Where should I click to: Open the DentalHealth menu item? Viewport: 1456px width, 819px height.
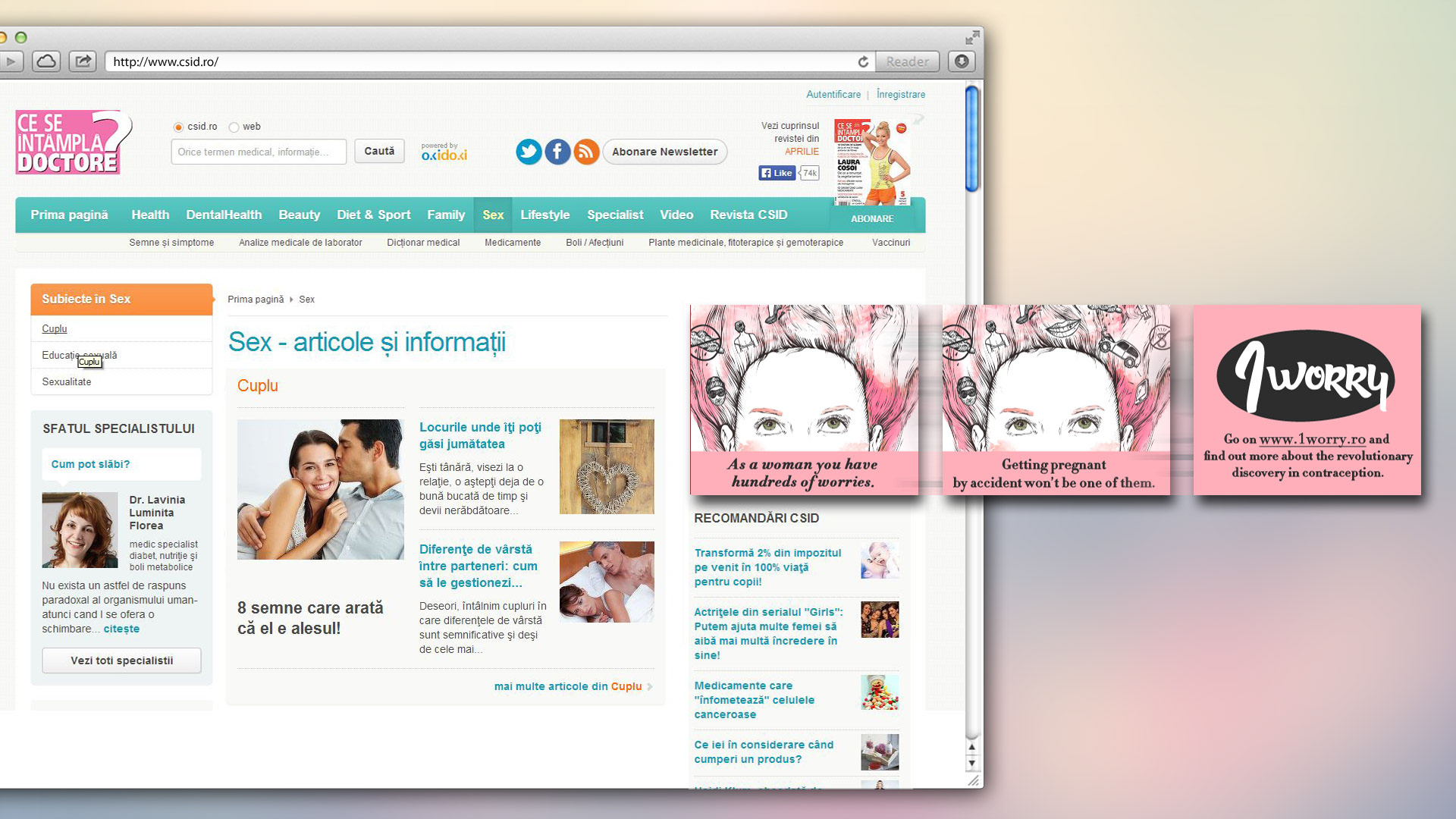pos(224,215)
